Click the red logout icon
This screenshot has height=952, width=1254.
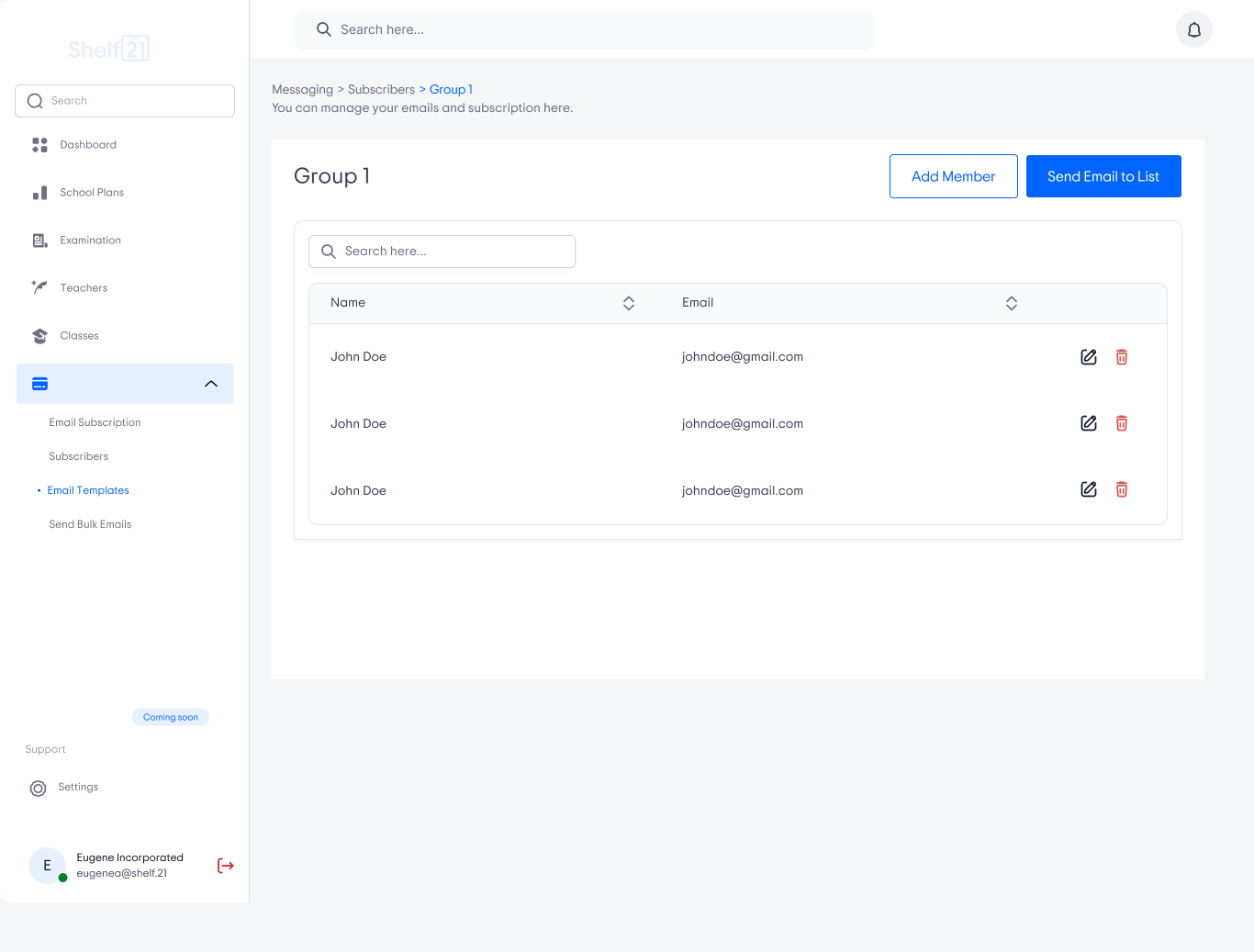(x=225, y=866)
